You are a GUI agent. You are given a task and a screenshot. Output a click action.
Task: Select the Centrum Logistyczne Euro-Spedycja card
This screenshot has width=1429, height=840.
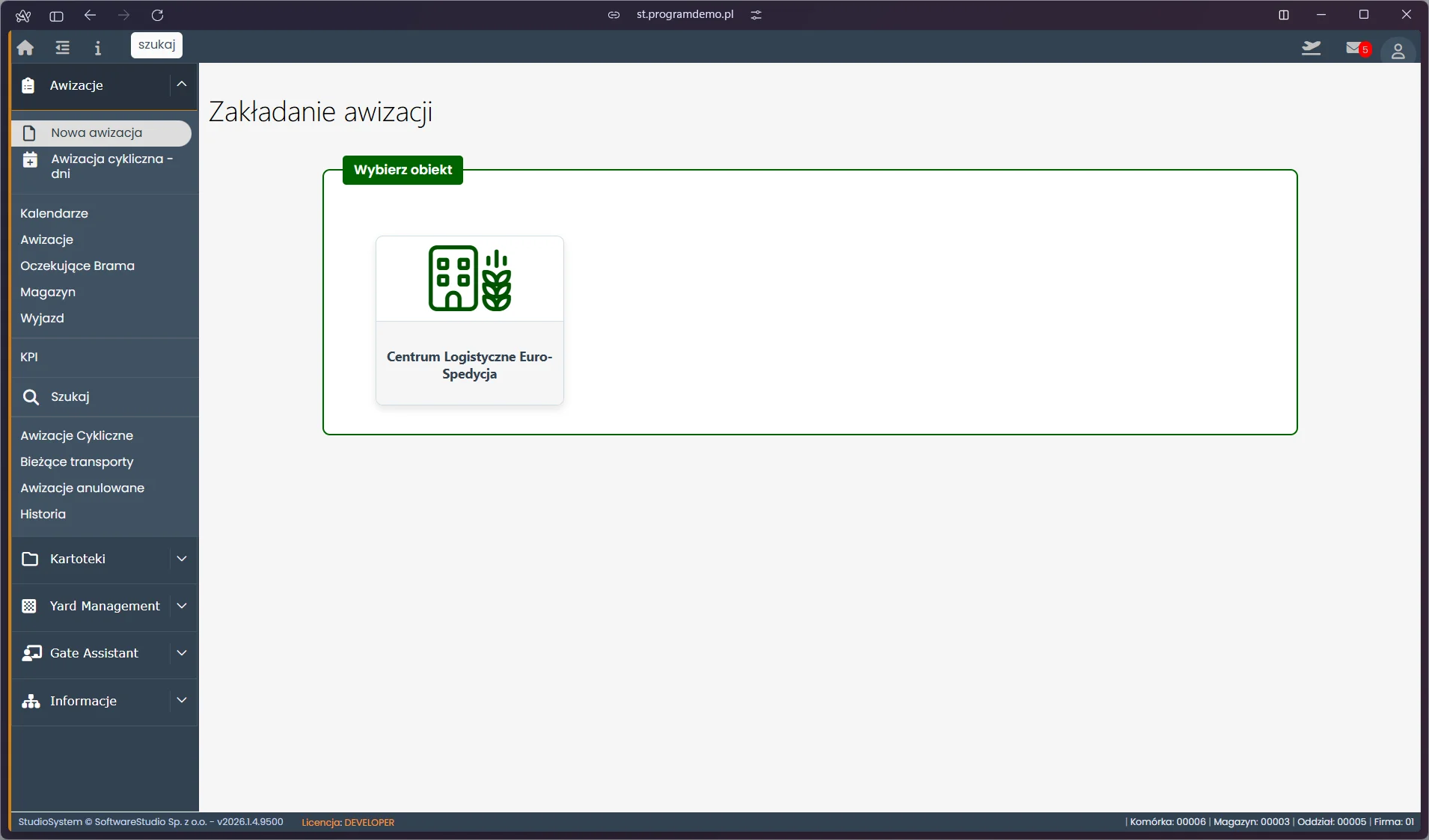470,320
